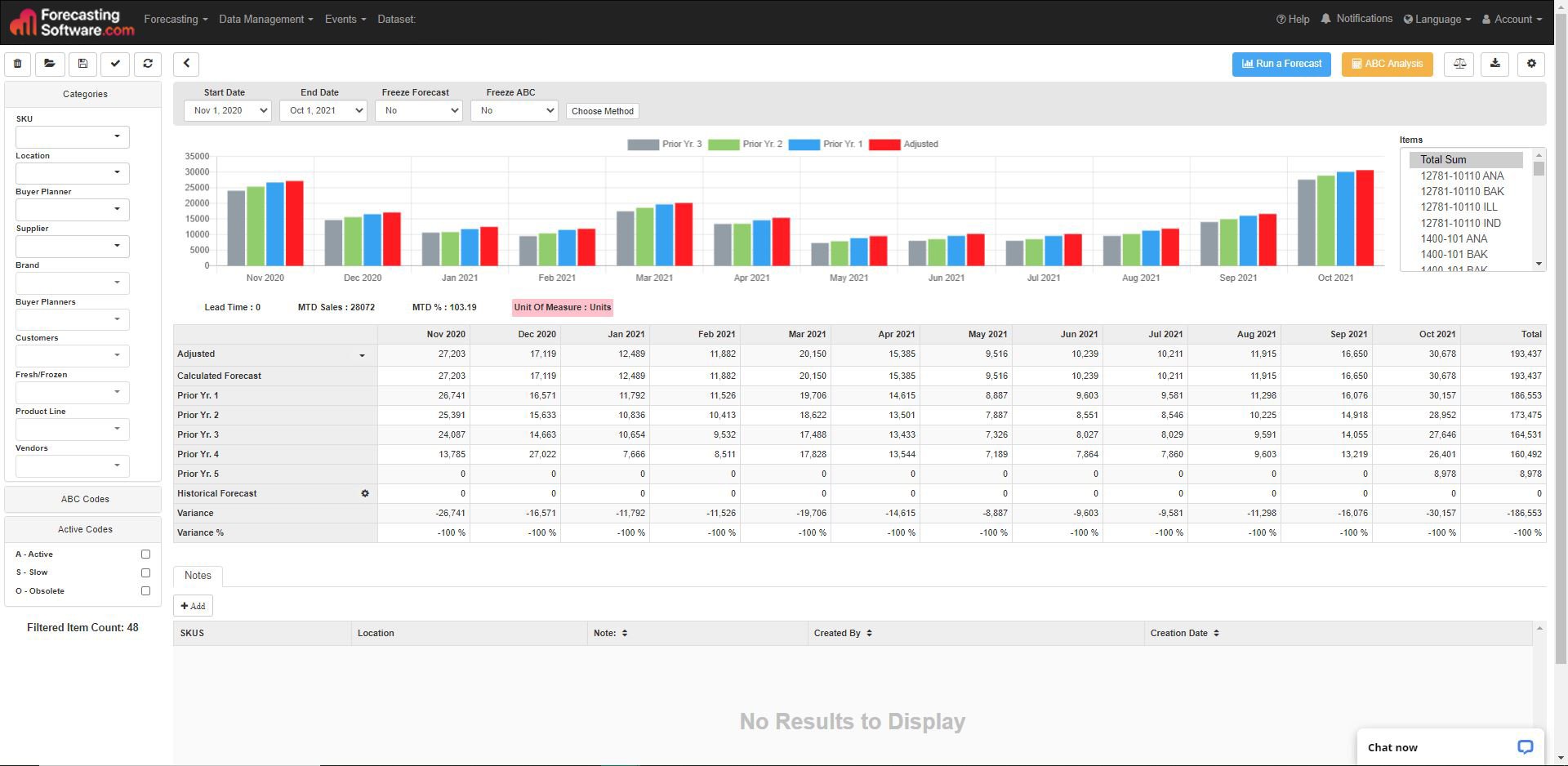Click the Run a Forecast button
1568x766 pixels.
[1281, 64]
